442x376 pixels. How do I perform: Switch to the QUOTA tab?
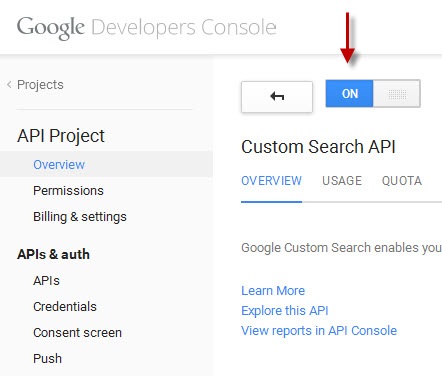[x=402, y=181]
